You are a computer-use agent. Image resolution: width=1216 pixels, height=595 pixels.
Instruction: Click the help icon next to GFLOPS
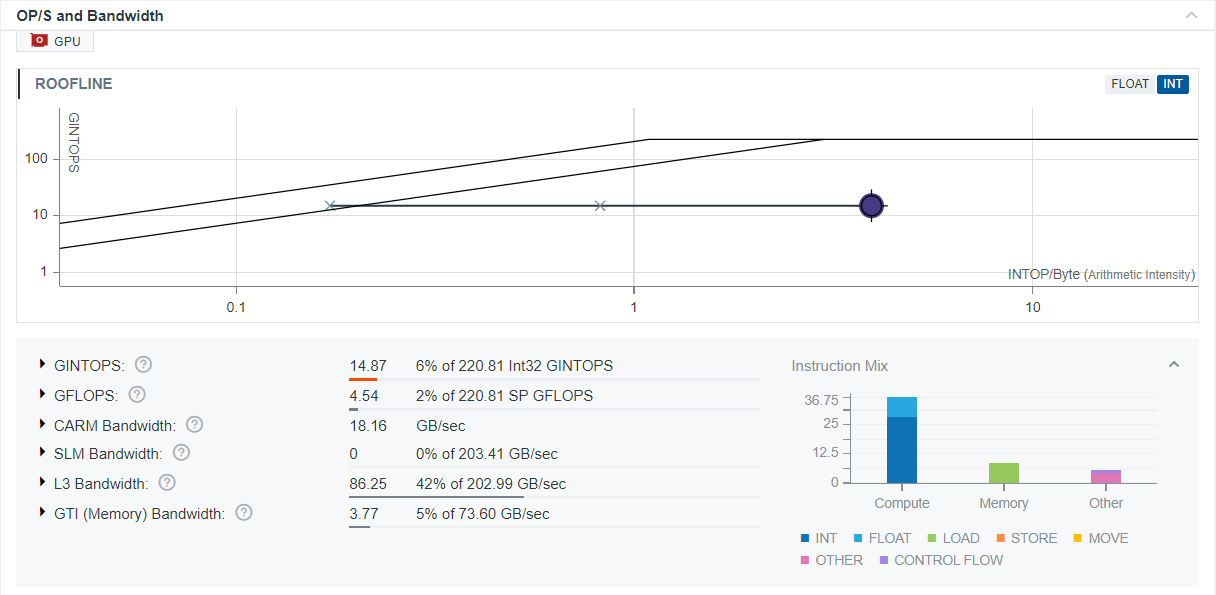click(138, 394)
